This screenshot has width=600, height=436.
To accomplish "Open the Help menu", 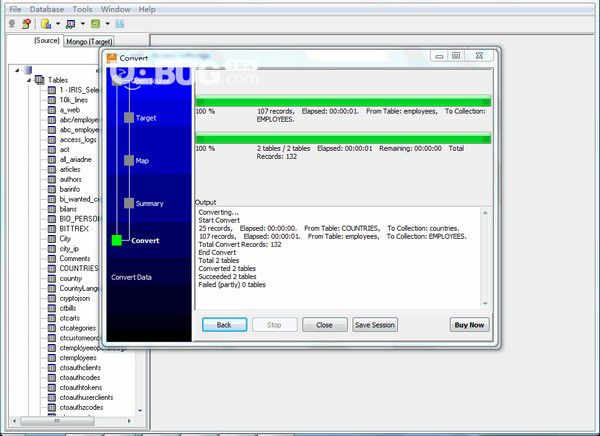I will [x=147, y=9].
